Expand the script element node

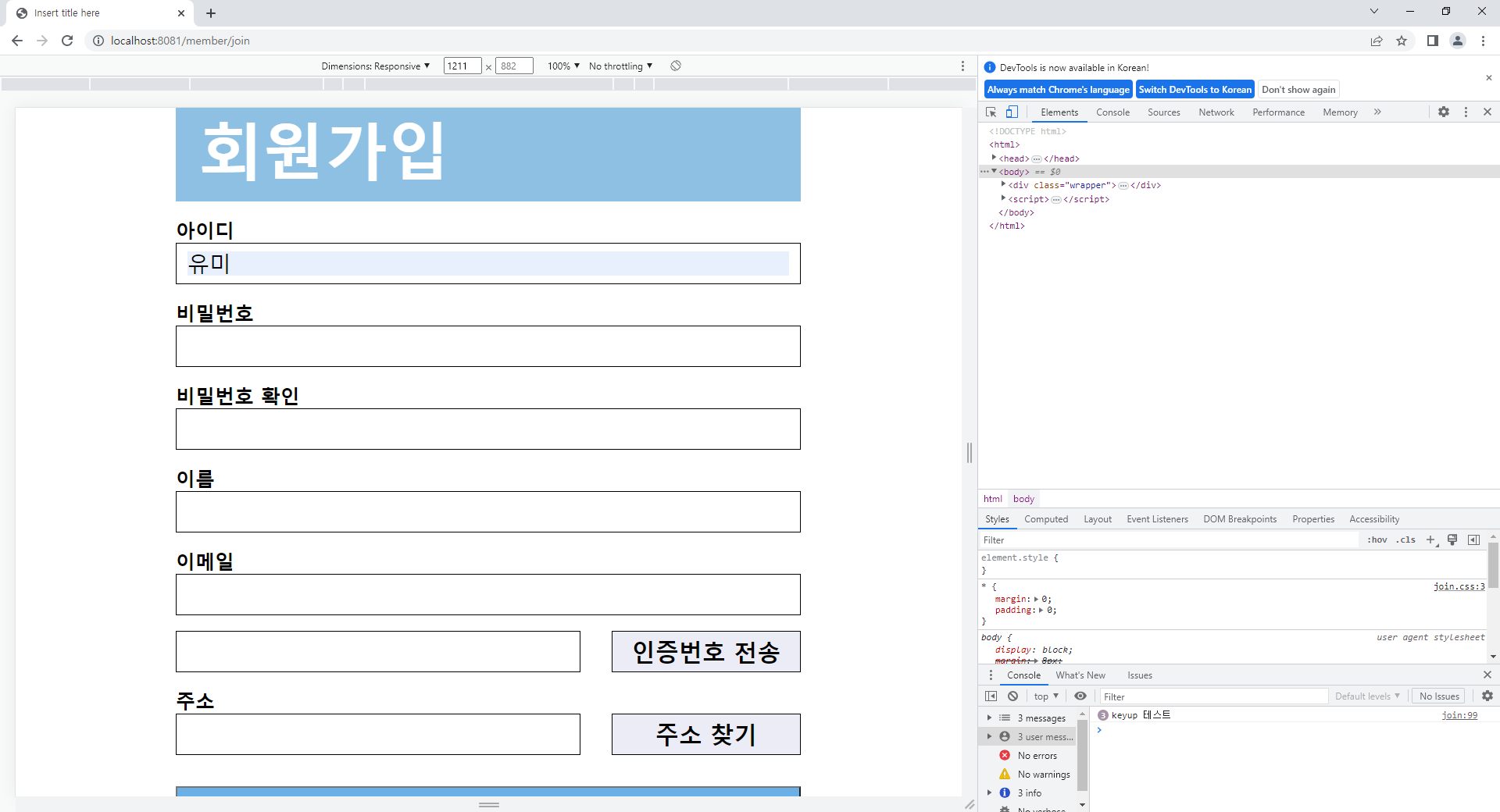pyautogui.click(x=1003, y=199)
